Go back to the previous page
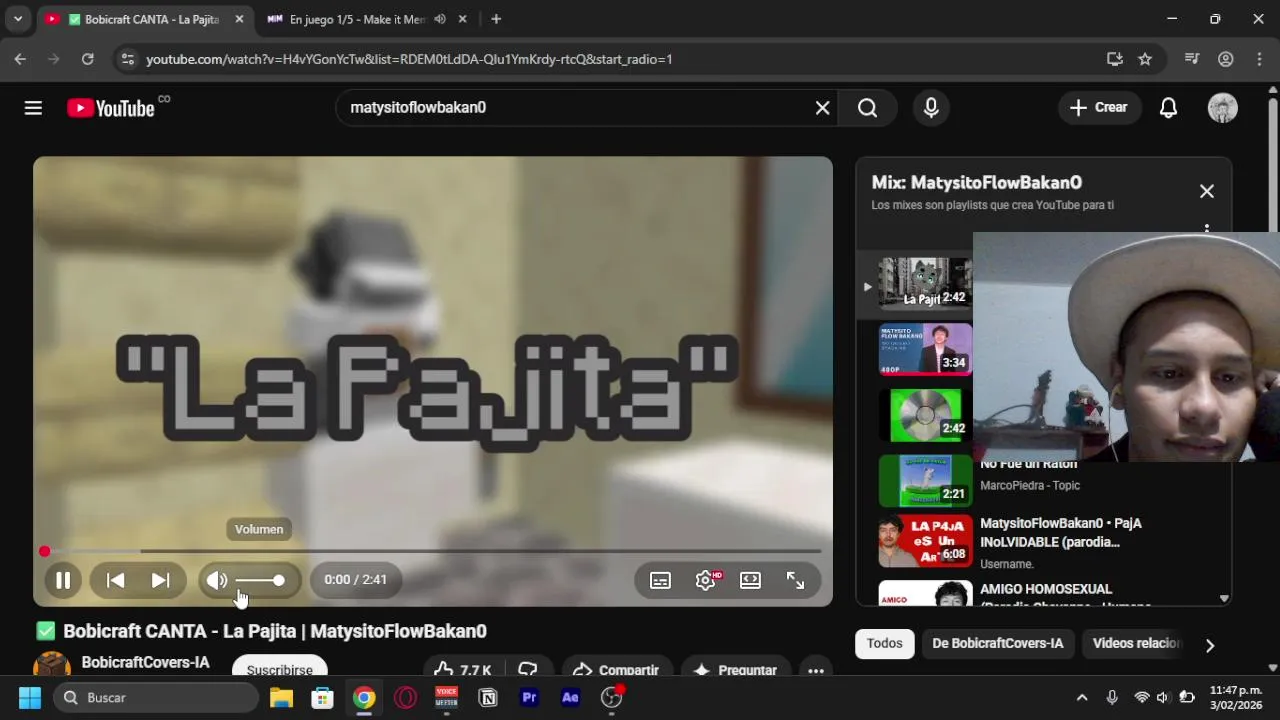Viewport: 1280px width, 720px height. point(20,59)
